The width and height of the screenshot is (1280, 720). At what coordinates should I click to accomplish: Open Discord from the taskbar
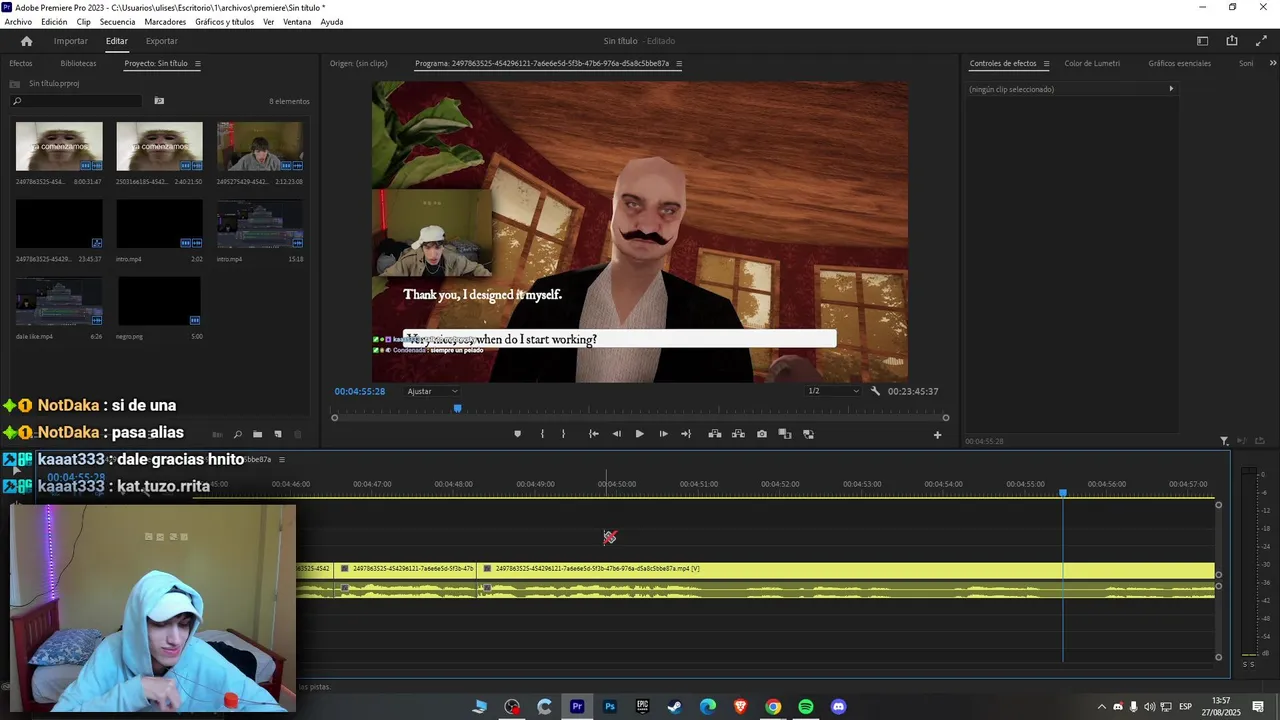(x=838, y=707)
